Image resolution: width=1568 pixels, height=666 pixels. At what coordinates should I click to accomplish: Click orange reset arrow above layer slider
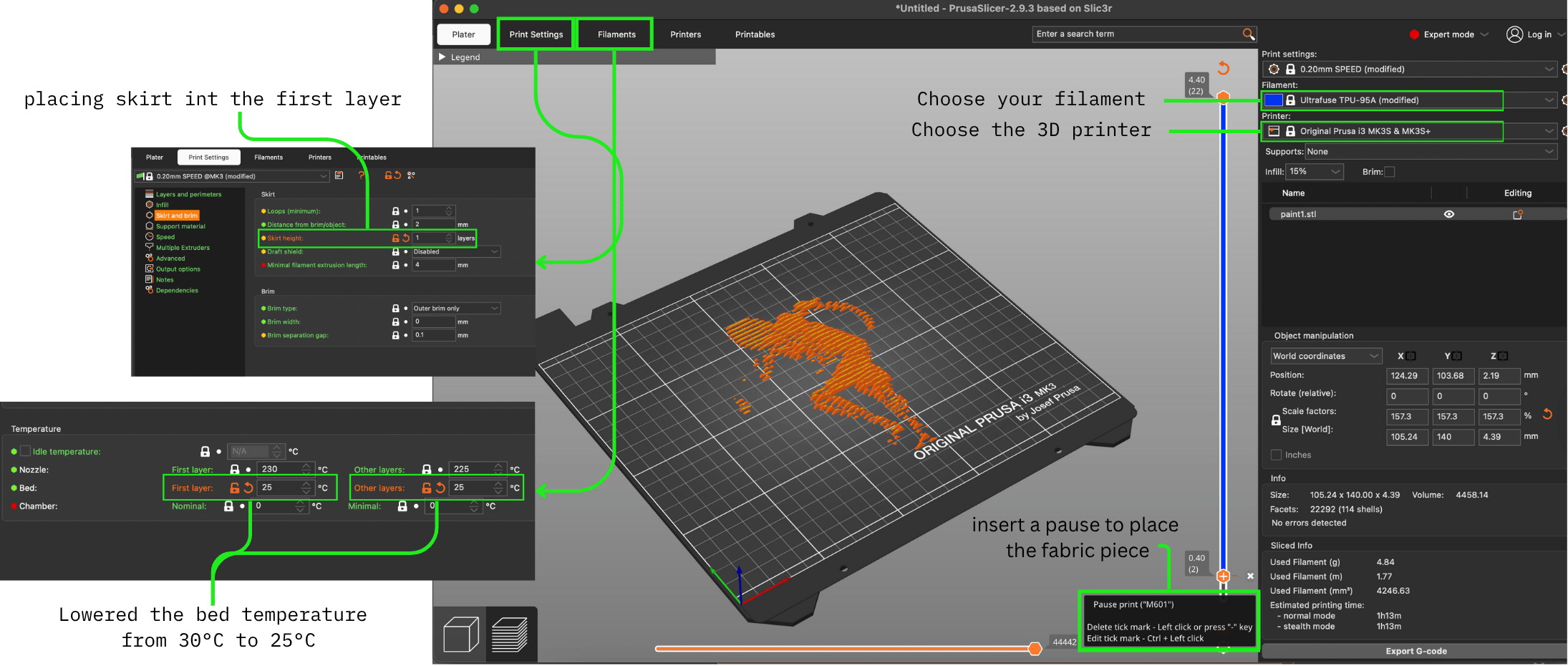coord(1224,68)
